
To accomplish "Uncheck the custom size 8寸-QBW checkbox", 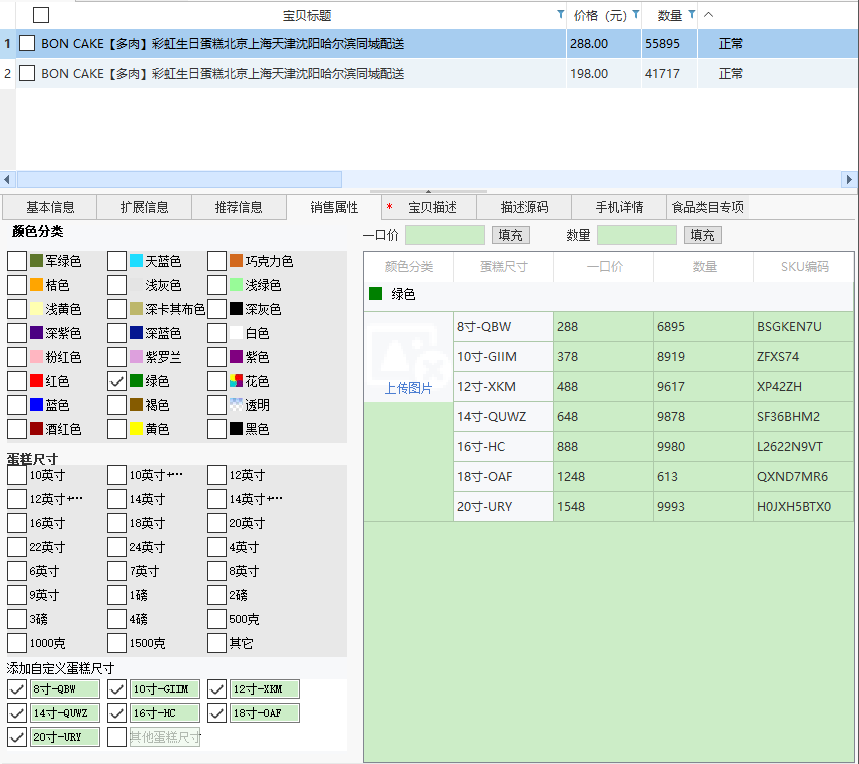I will [17, 689].
